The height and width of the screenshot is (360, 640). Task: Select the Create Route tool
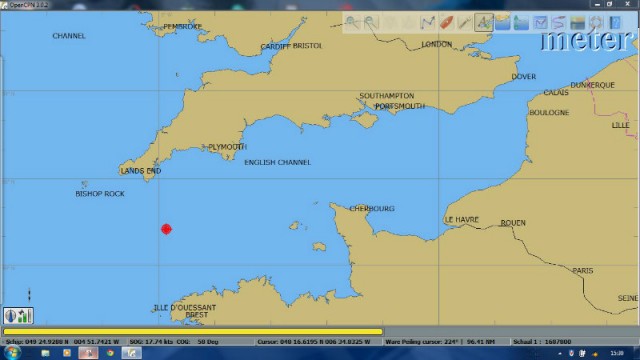point(427,22)
